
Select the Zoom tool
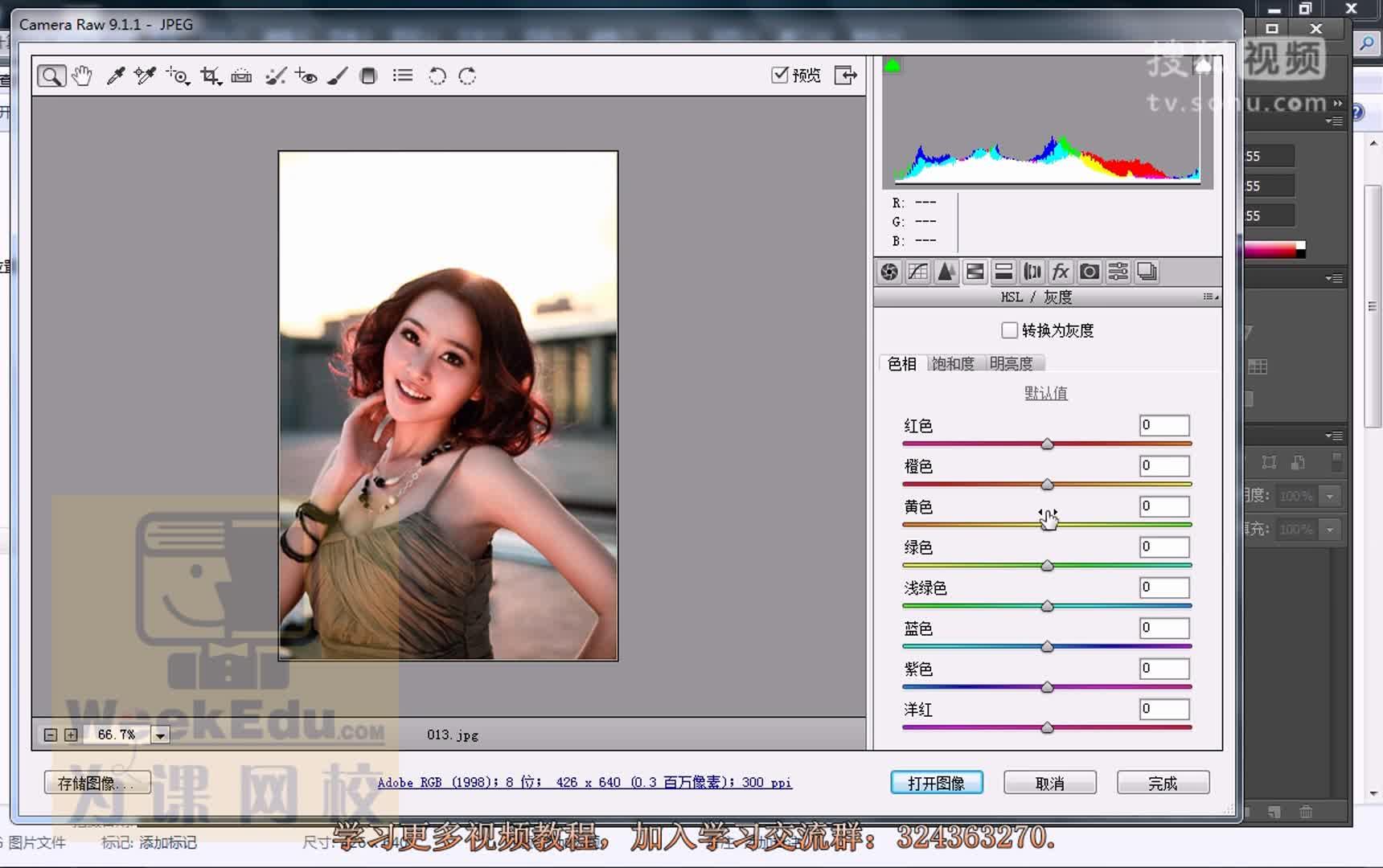pyautogui.click(x=51, y=75)
